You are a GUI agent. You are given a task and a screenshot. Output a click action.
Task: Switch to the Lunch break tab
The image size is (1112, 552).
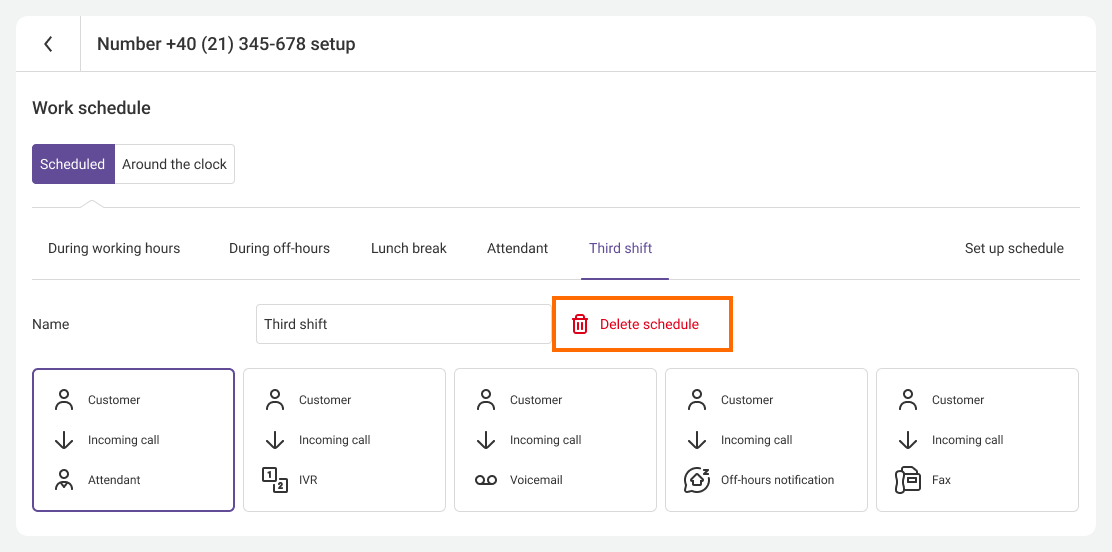pos(408,248)
